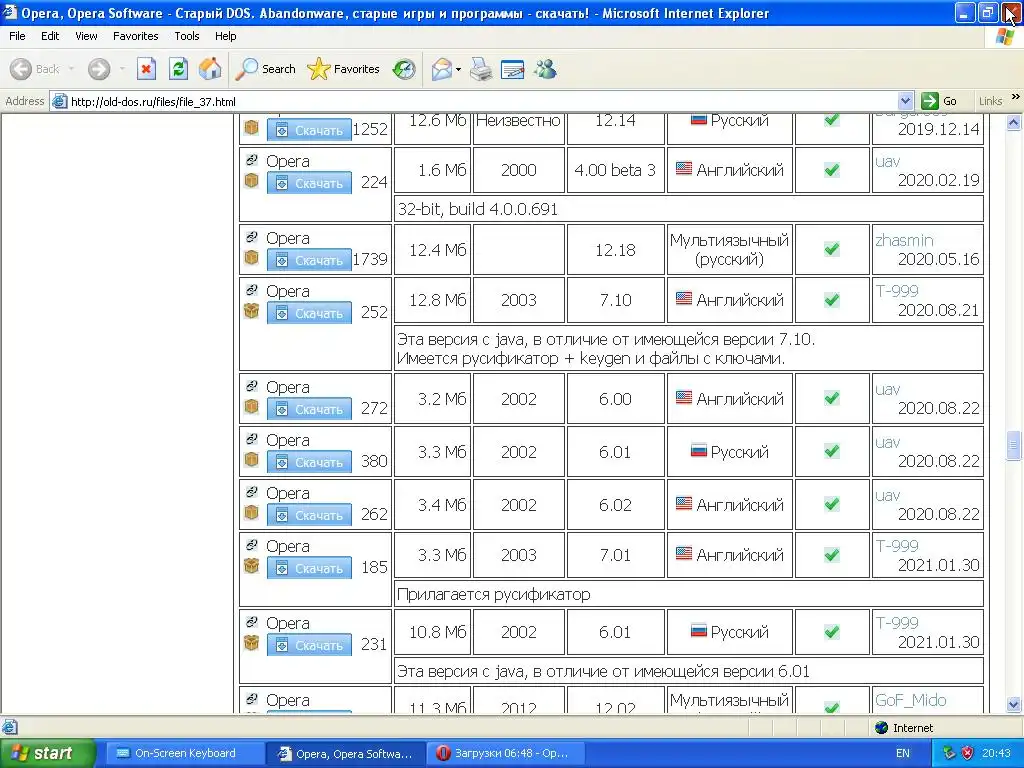Open the Tools menu
Image resolution: width=1024 pixels, height=768 pixels.
(x=187, y=36)
